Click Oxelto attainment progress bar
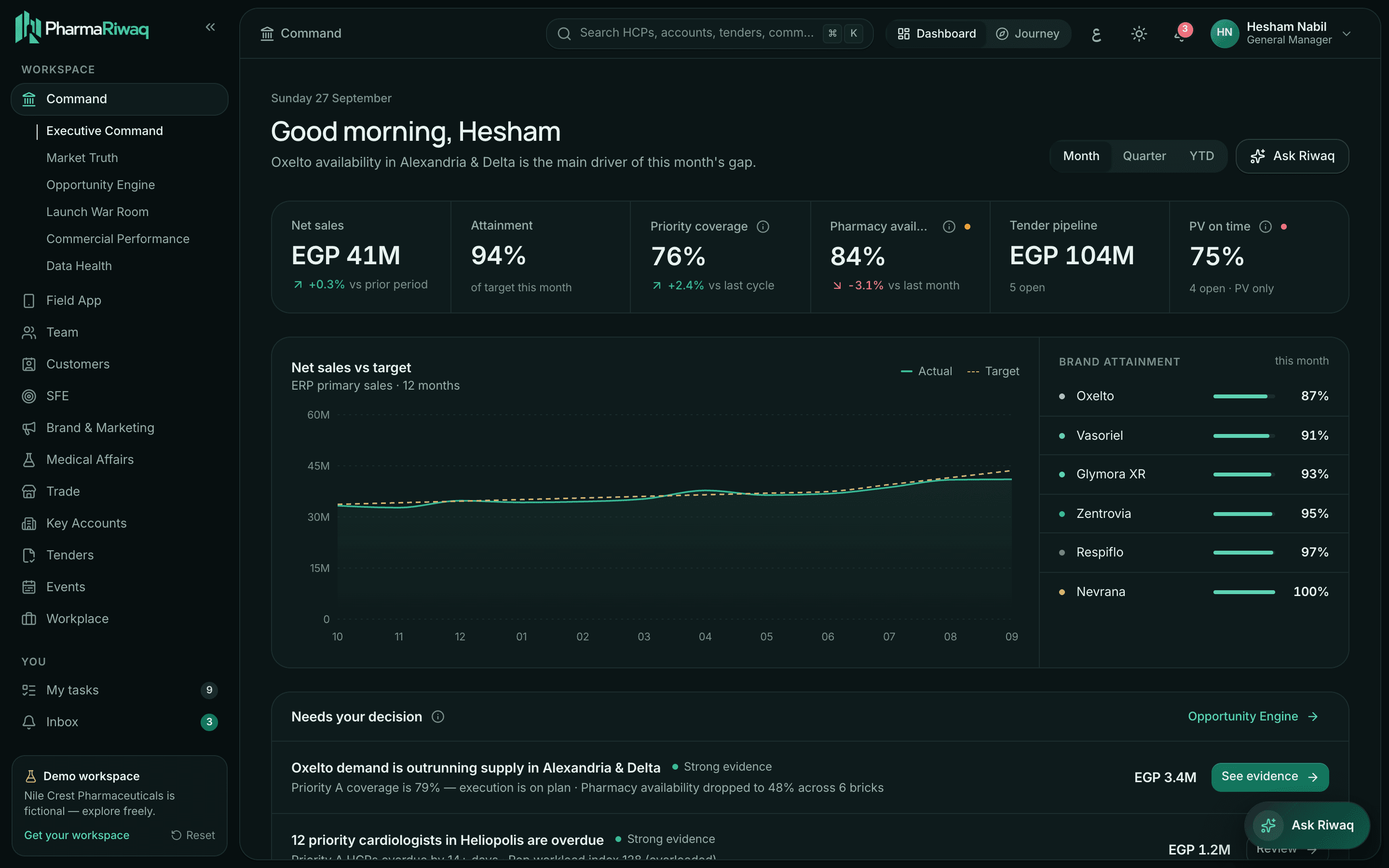The height and width of the screenshot is (868, 1389). pyautogui.click(x=1244, y=396)
